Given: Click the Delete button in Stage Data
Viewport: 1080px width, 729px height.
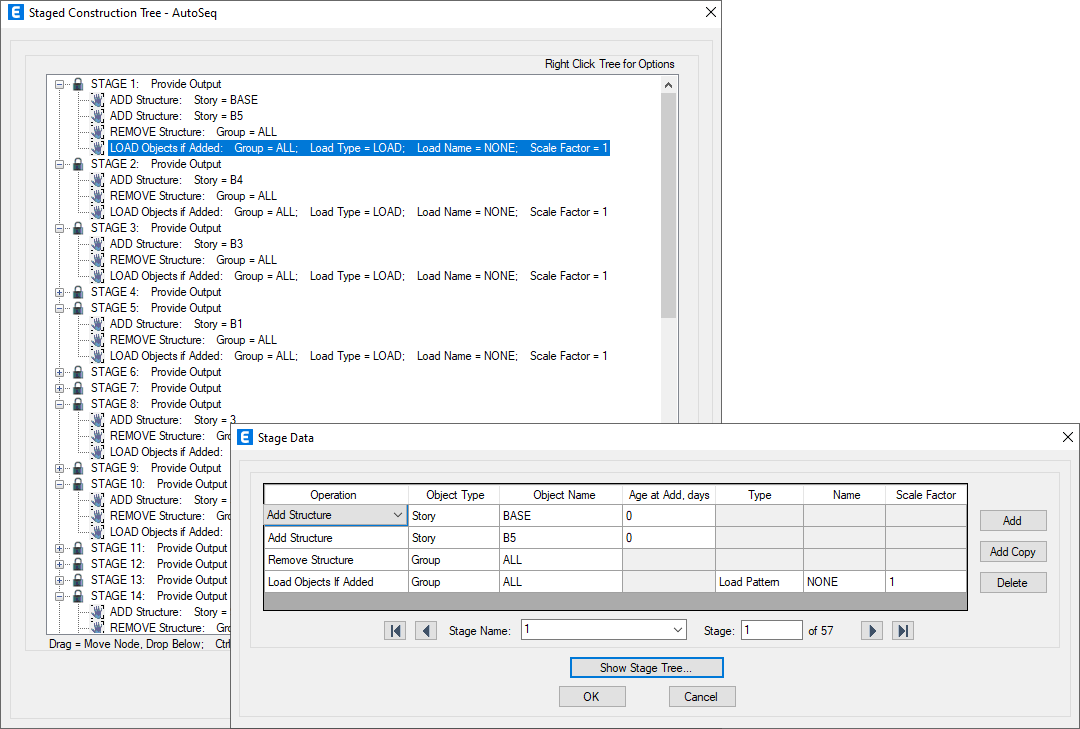Looking at the screenshot, I should tap(1012, 583).
